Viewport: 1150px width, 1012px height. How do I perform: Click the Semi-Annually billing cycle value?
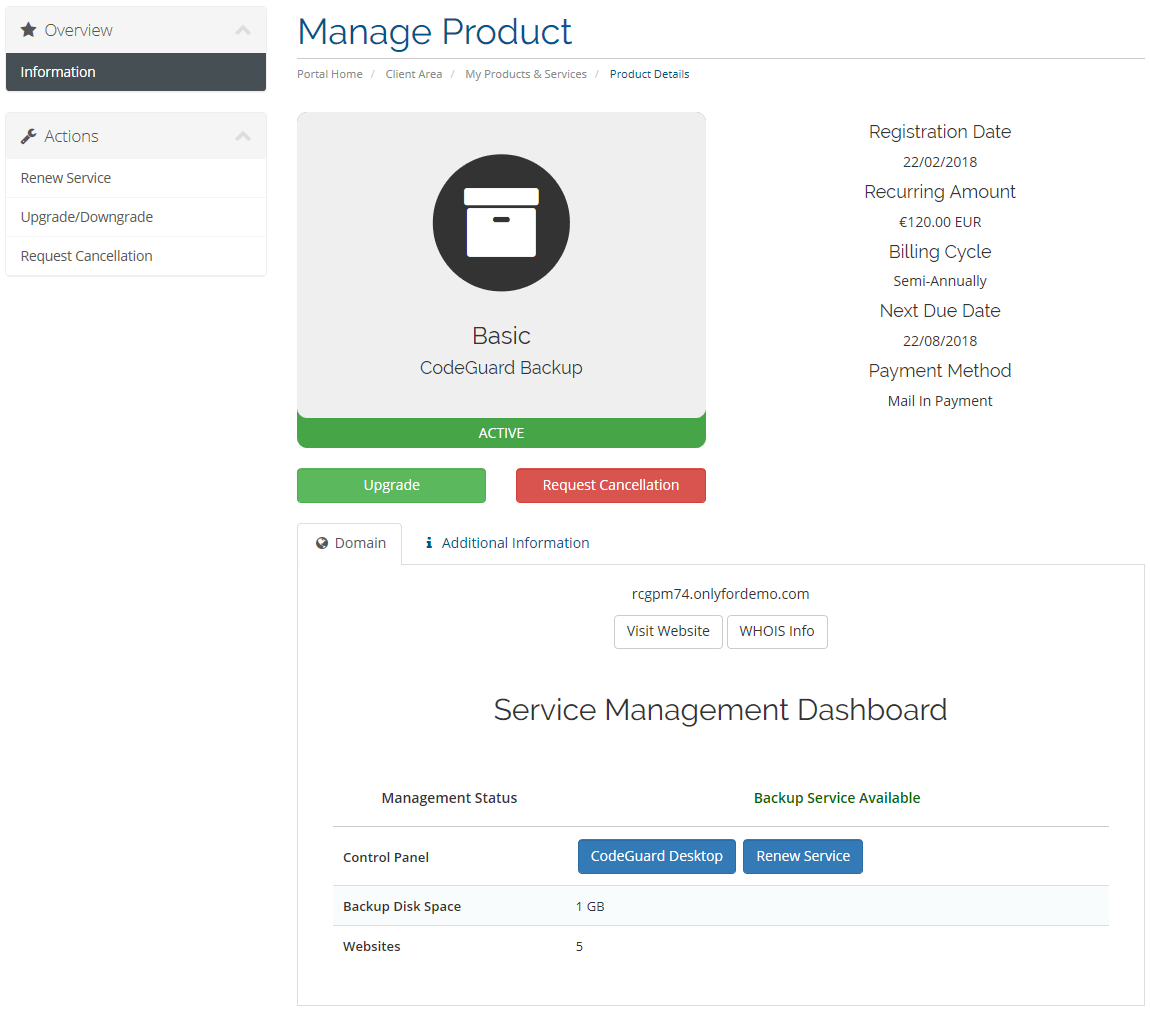click(940, 281)
